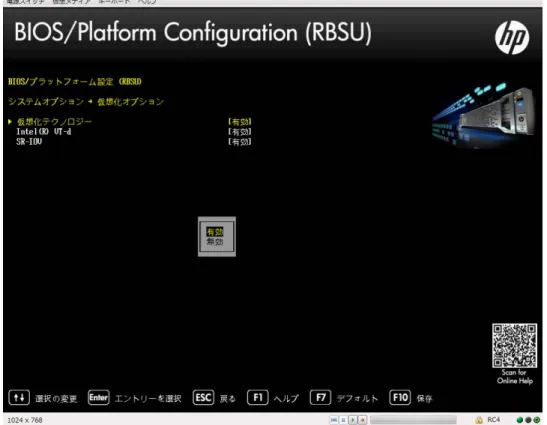Click the pause button in status bar

coord(343,420)
